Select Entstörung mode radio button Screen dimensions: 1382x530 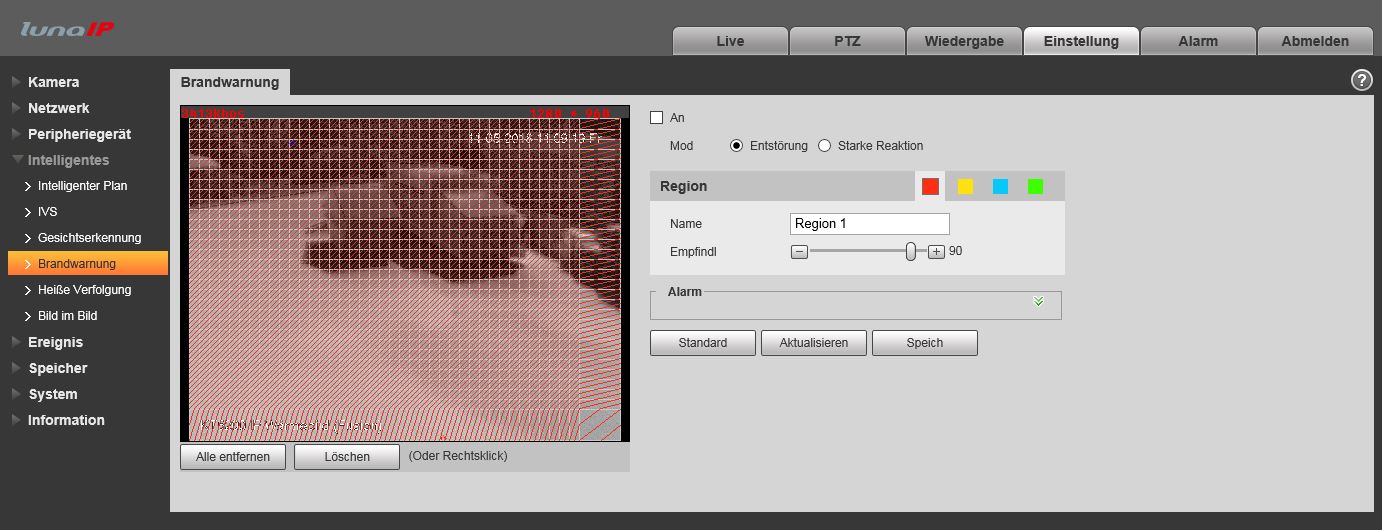[x=737, y=146]
